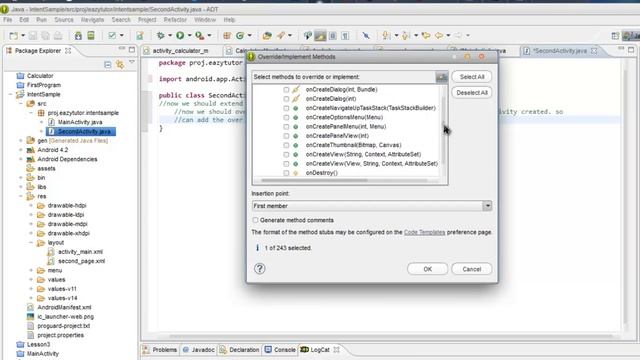Collapse the src folder node
640x360 pixels.
tap(21, 104)
